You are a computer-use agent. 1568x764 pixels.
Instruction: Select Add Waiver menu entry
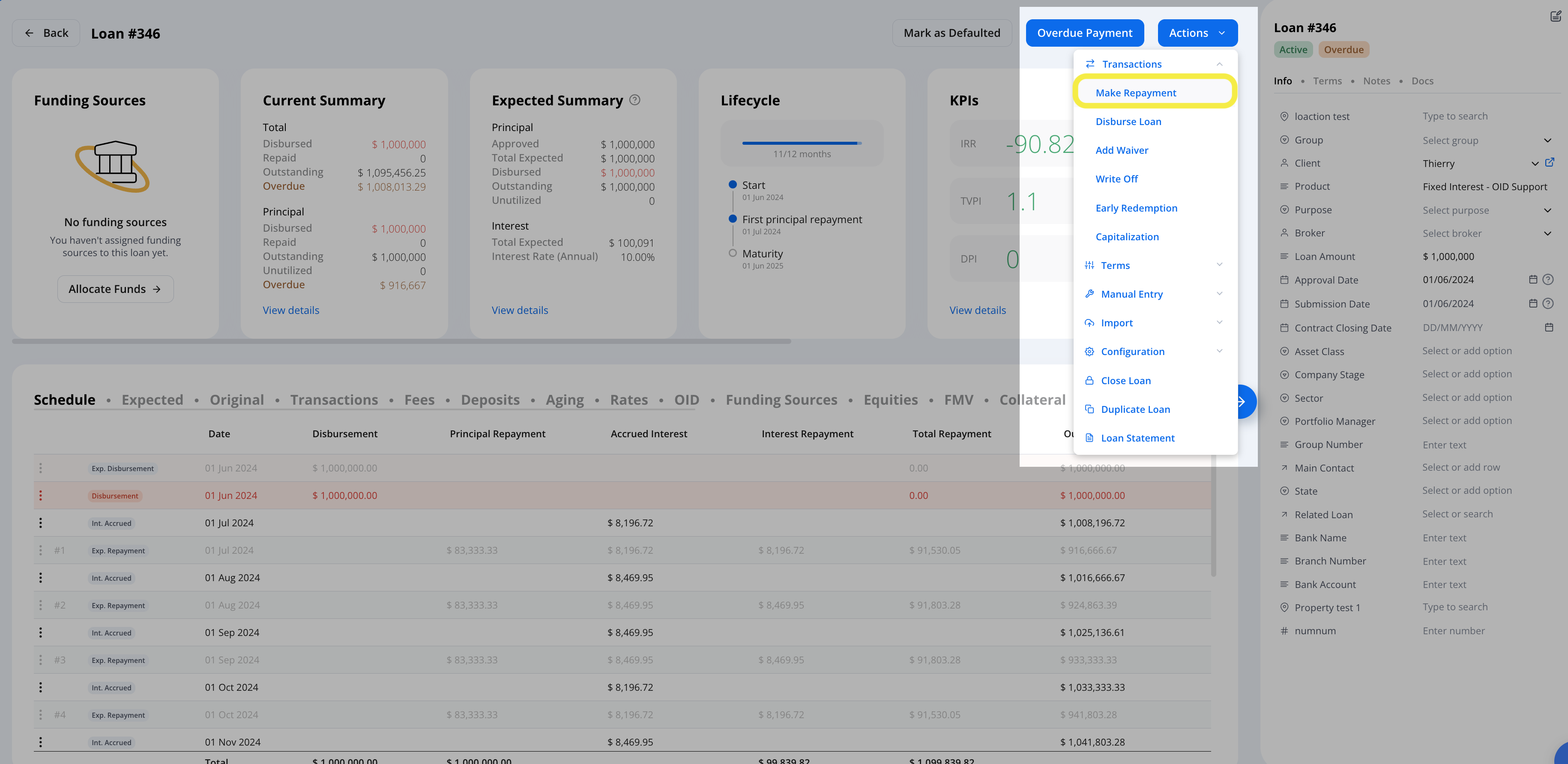[1121, 150]
